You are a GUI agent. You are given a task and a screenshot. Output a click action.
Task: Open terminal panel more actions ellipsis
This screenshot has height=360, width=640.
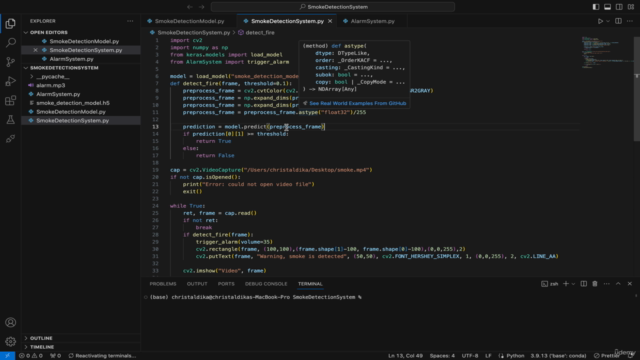(607, 284)
